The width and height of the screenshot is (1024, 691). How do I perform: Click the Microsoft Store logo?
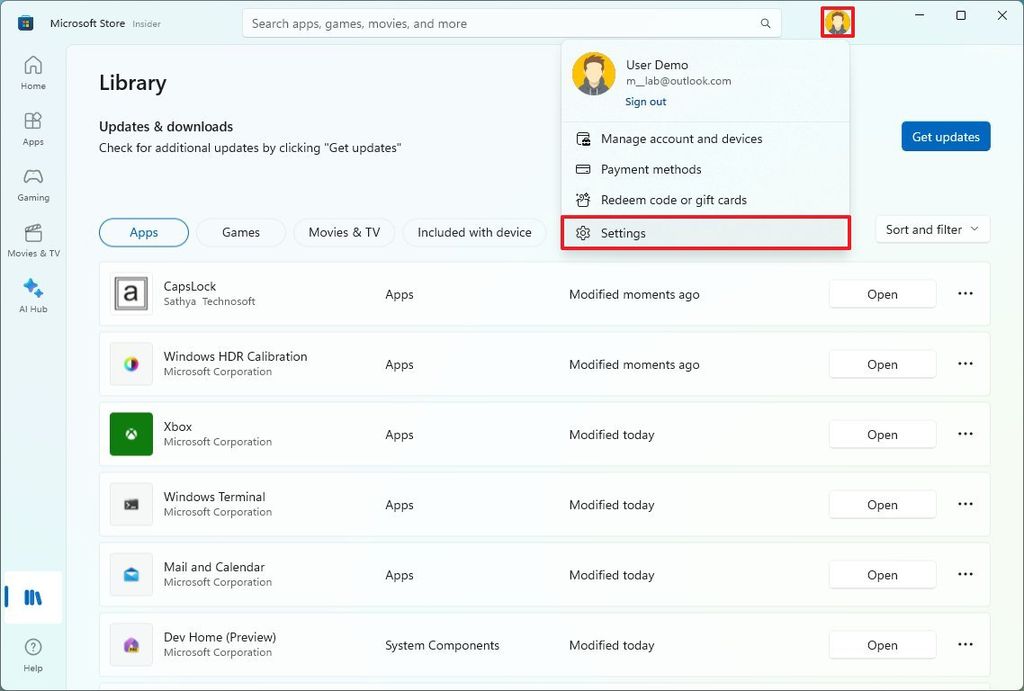coord(24,22)
